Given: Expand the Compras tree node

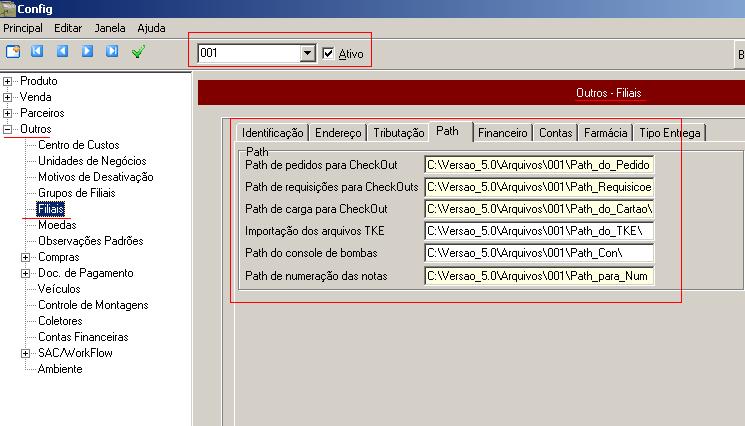Looking at the screenshot, I should click(26, 257).
